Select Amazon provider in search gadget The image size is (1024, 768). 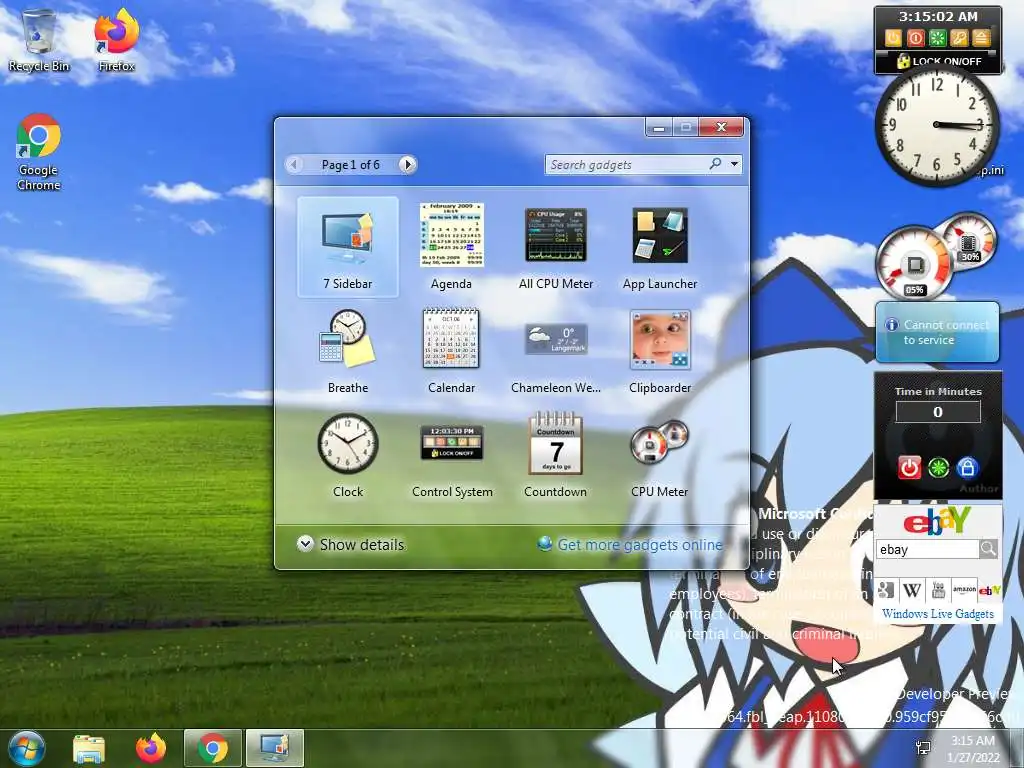click(x=964, y=590)
